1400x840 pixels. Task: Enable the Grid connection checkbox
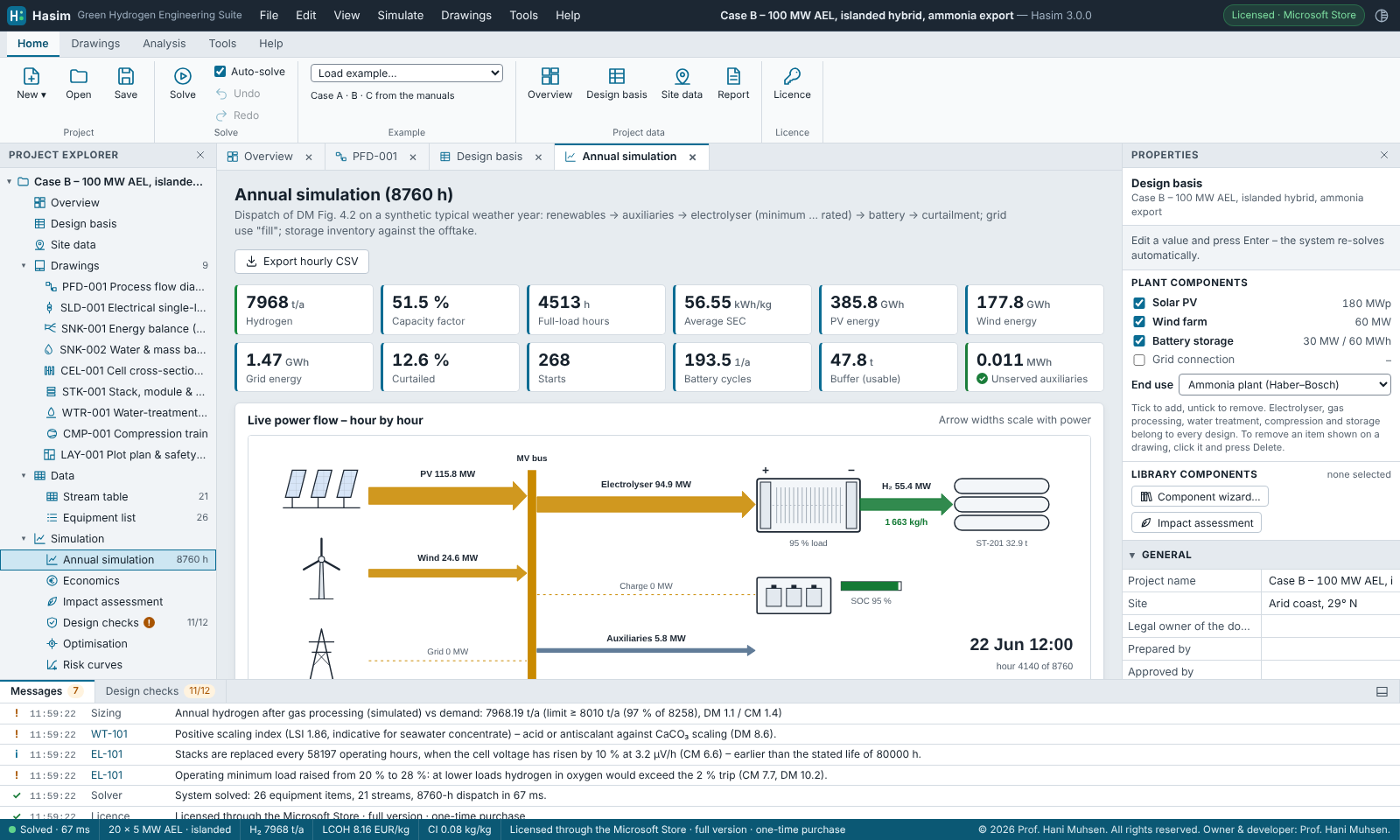click(x=1139, y=360)
